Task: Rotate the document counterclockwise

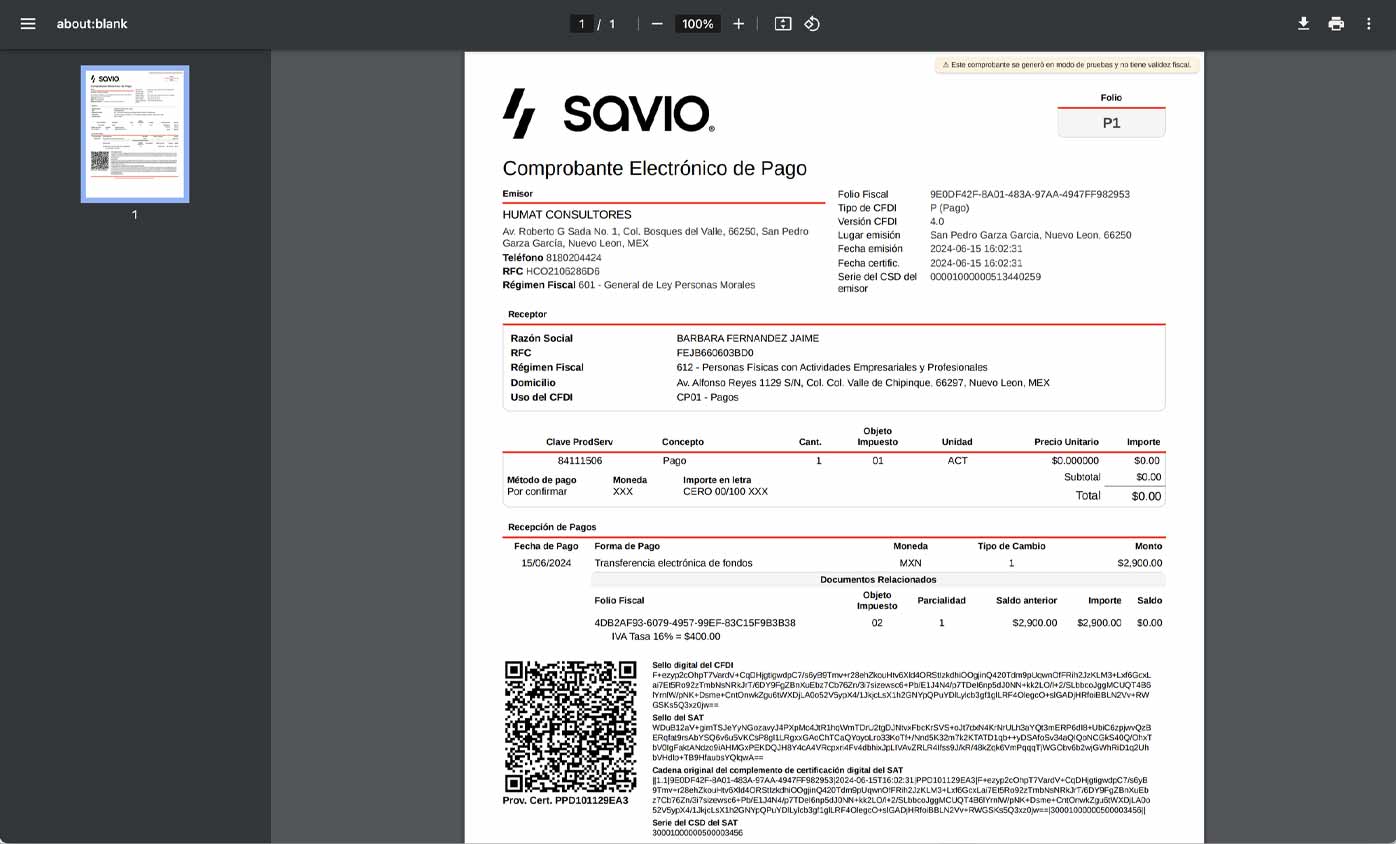Action: pos(812,24)
